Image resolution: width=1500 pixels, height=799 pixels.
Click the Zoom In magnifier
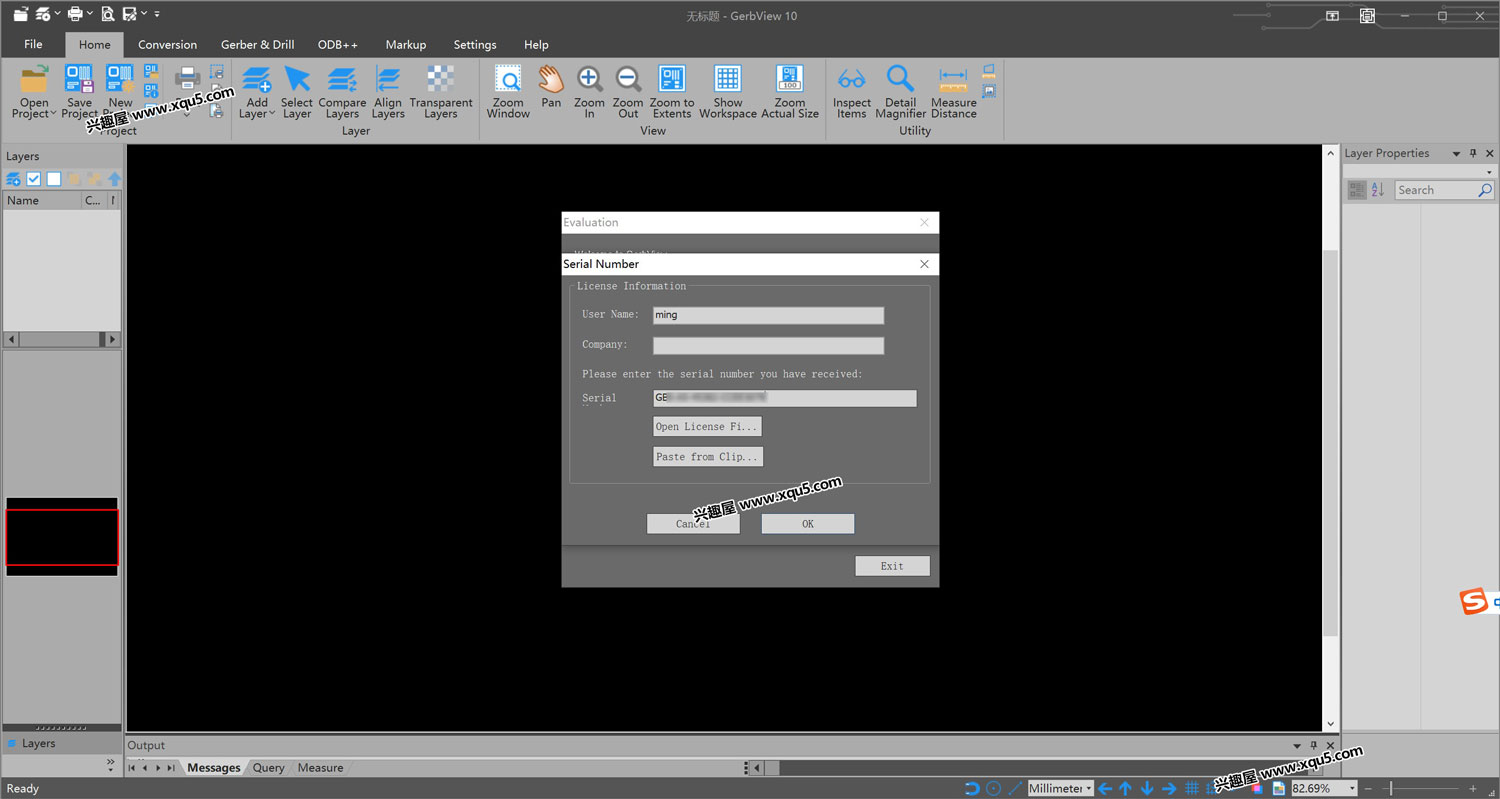pyautogui.click(x=589, y=80)
